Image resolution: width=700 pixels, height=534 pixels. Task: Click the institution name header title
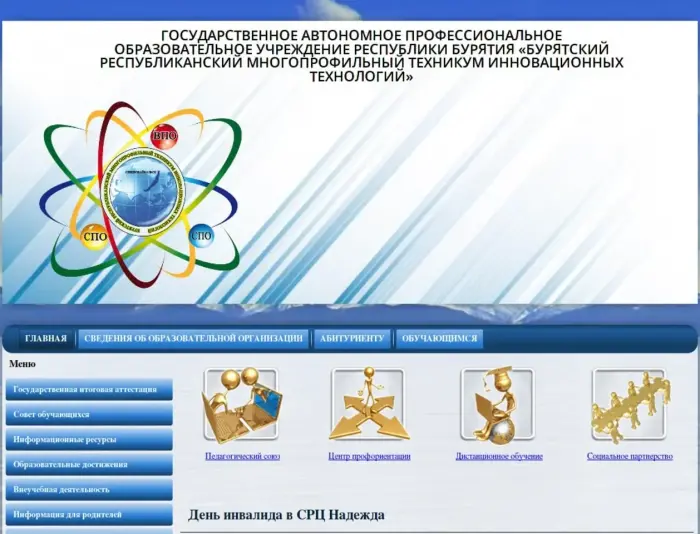click(x=361, y=56)
